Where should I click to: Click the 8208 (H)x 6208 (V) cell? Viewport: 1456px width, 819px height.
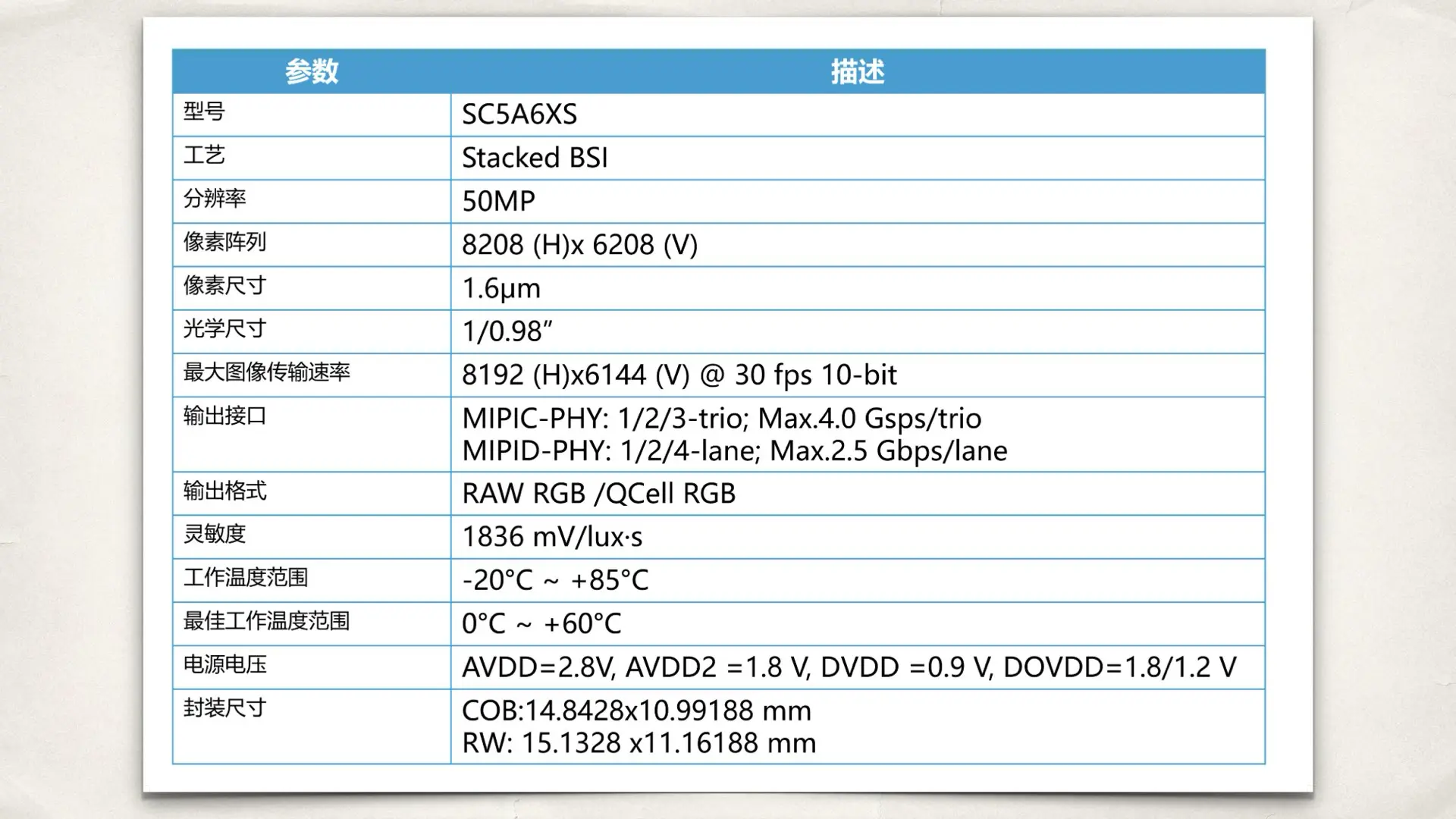click(579, 245)
